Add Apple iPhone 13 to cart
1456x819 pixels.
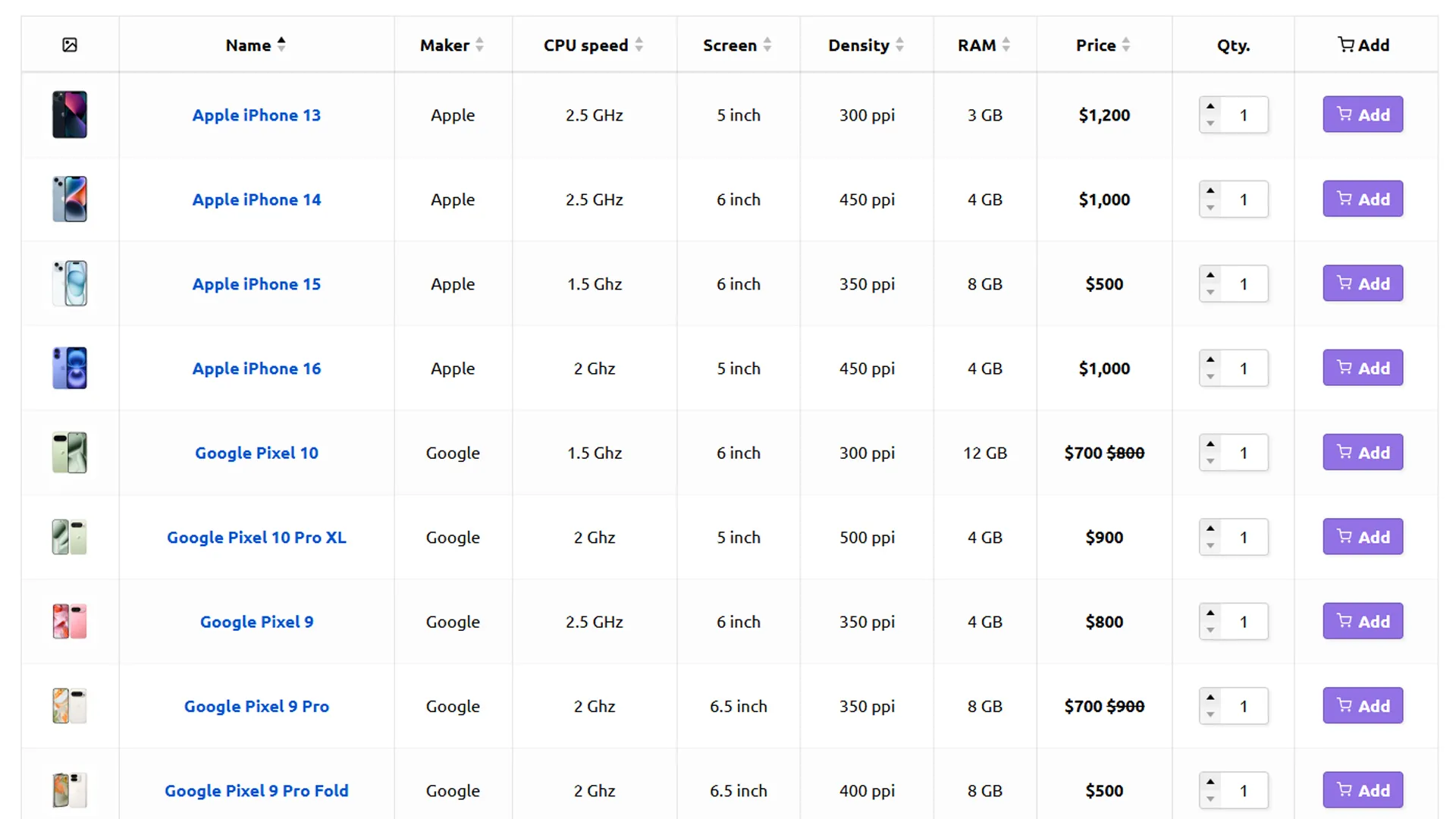click(1363, 115)
